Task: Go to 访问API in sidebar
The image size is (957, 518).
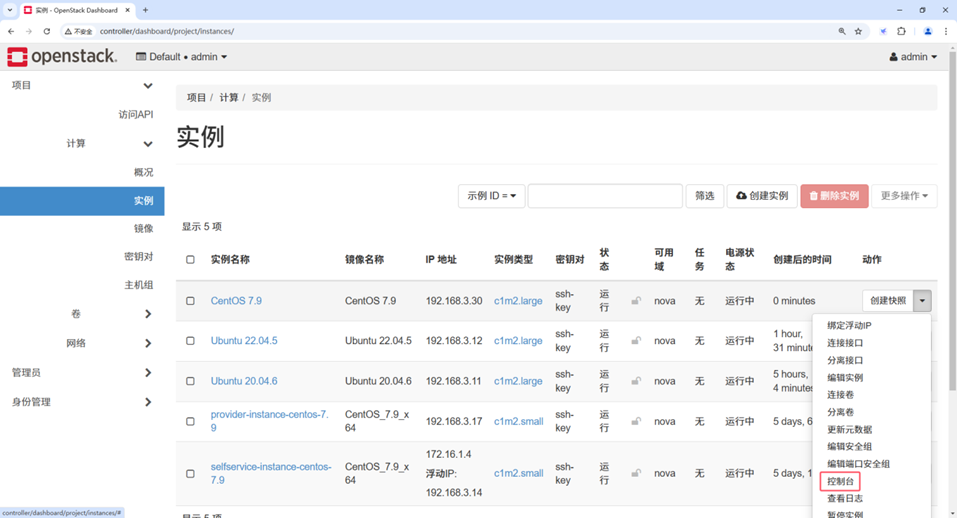Action: tap(135, 115)
